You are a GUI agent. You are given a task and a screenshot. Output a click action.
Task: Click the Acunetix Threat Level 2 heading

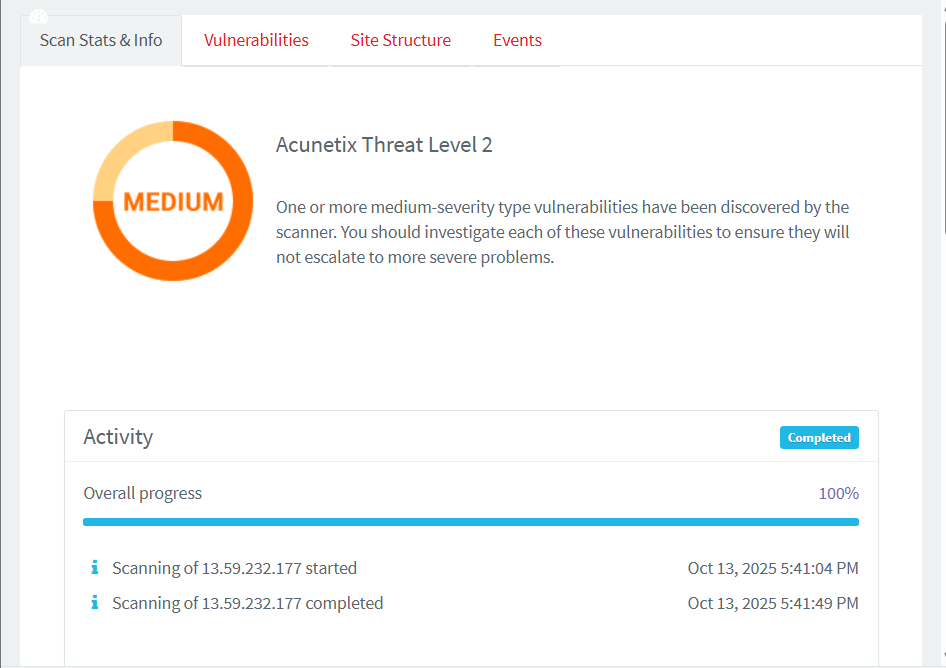[384, 145]
